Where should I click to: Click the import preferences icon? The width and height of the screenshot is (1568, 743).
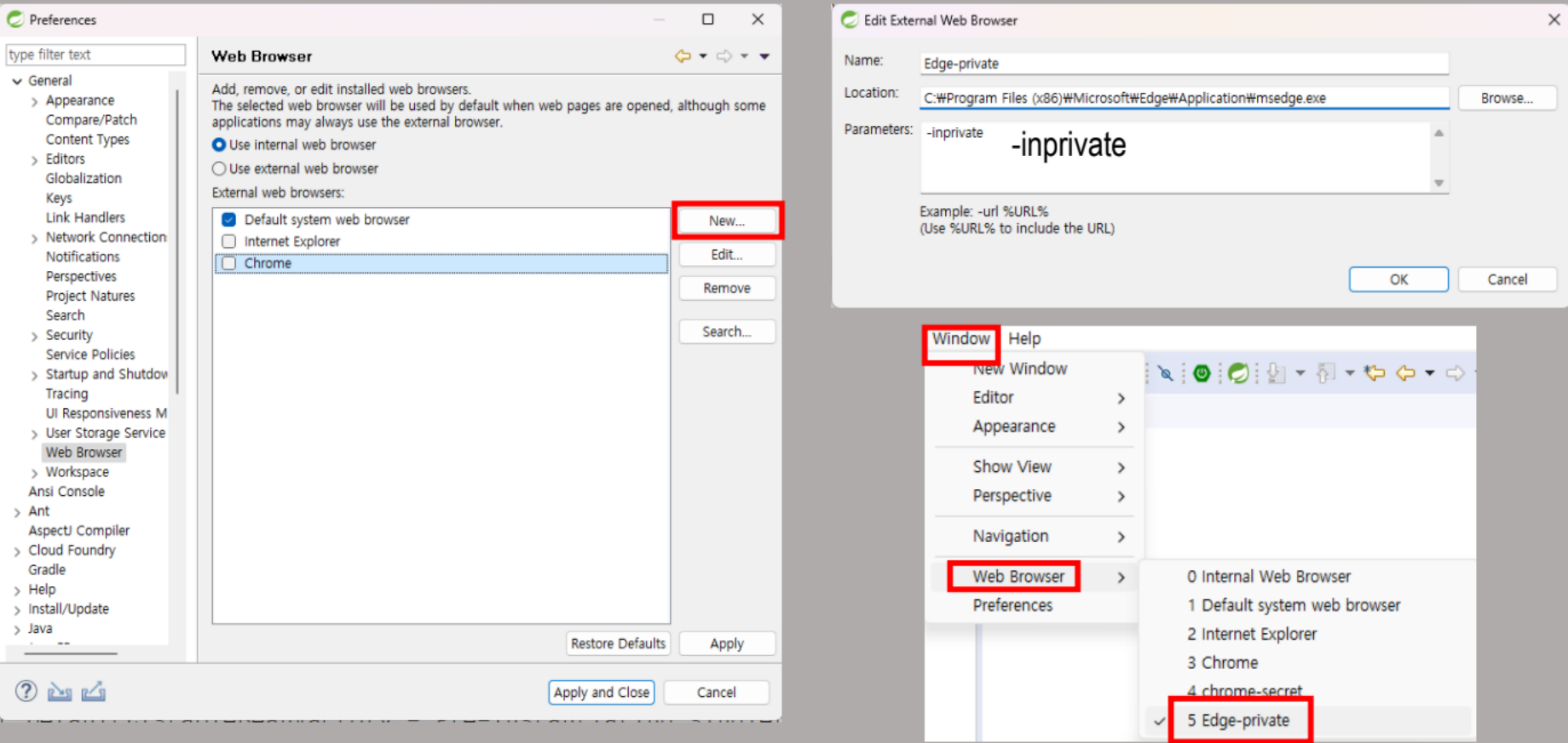point(60,691)
